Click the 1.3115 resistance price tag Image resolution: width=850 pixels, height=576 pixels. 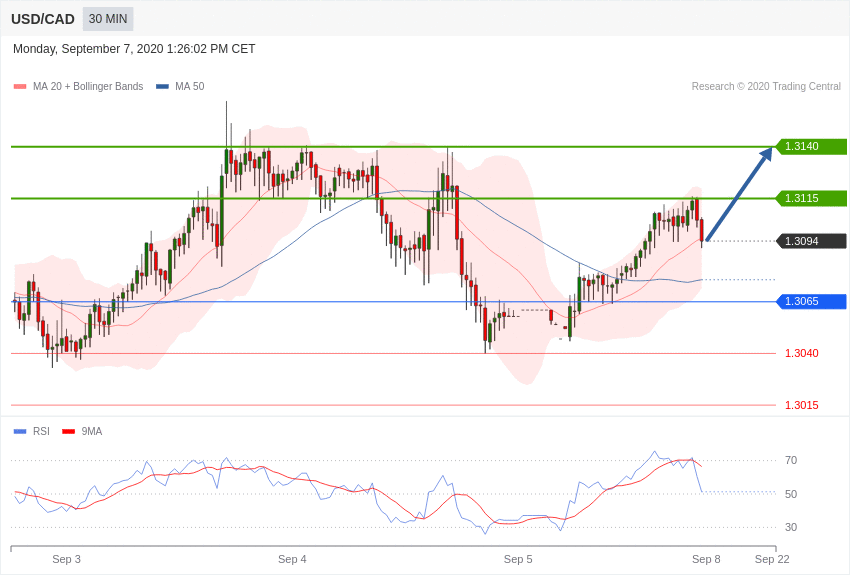811,198
